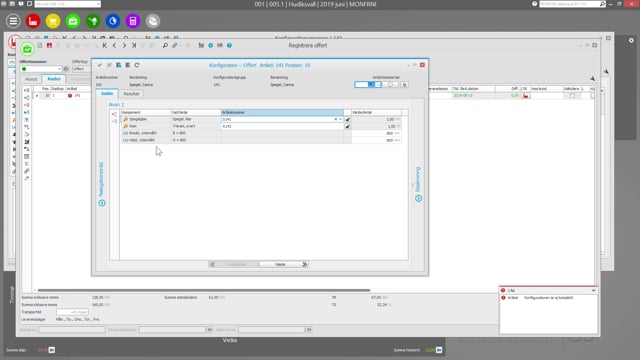Viewport: 640px width, 360px height.
Task: Click the top search box in title bar
Action: coord(572,4)
